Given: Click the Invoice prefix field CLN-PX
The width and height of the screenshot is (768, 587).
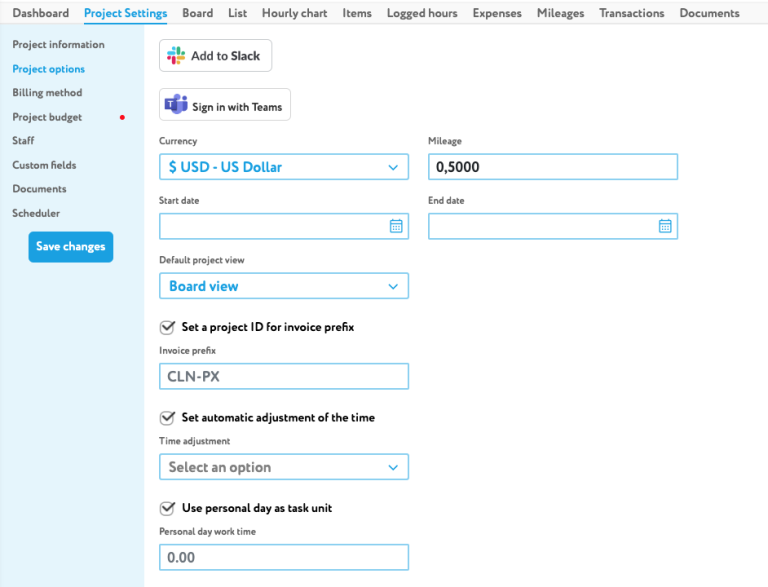Looking at the screenshot, I should pyautogui.click(x=284, y=376).
